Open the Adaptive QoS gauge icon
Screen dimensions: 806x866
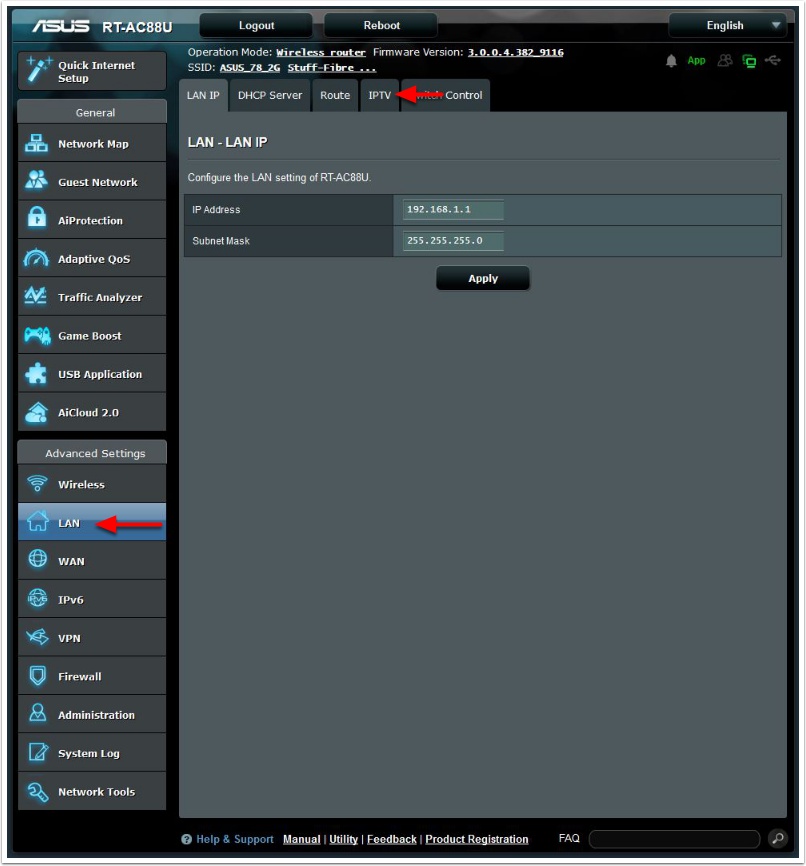[x=36, y=257]
